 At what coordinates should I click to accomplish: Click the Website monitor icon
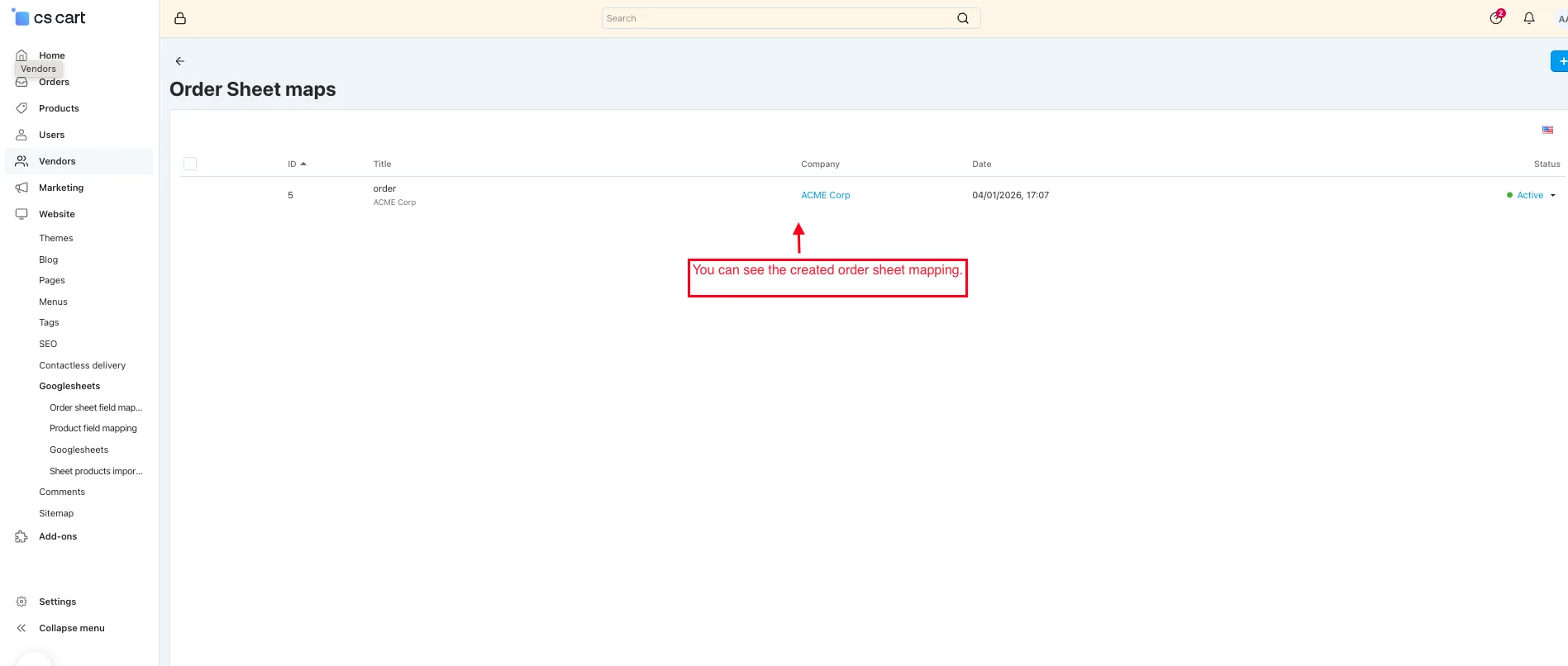tap(21, 214)
